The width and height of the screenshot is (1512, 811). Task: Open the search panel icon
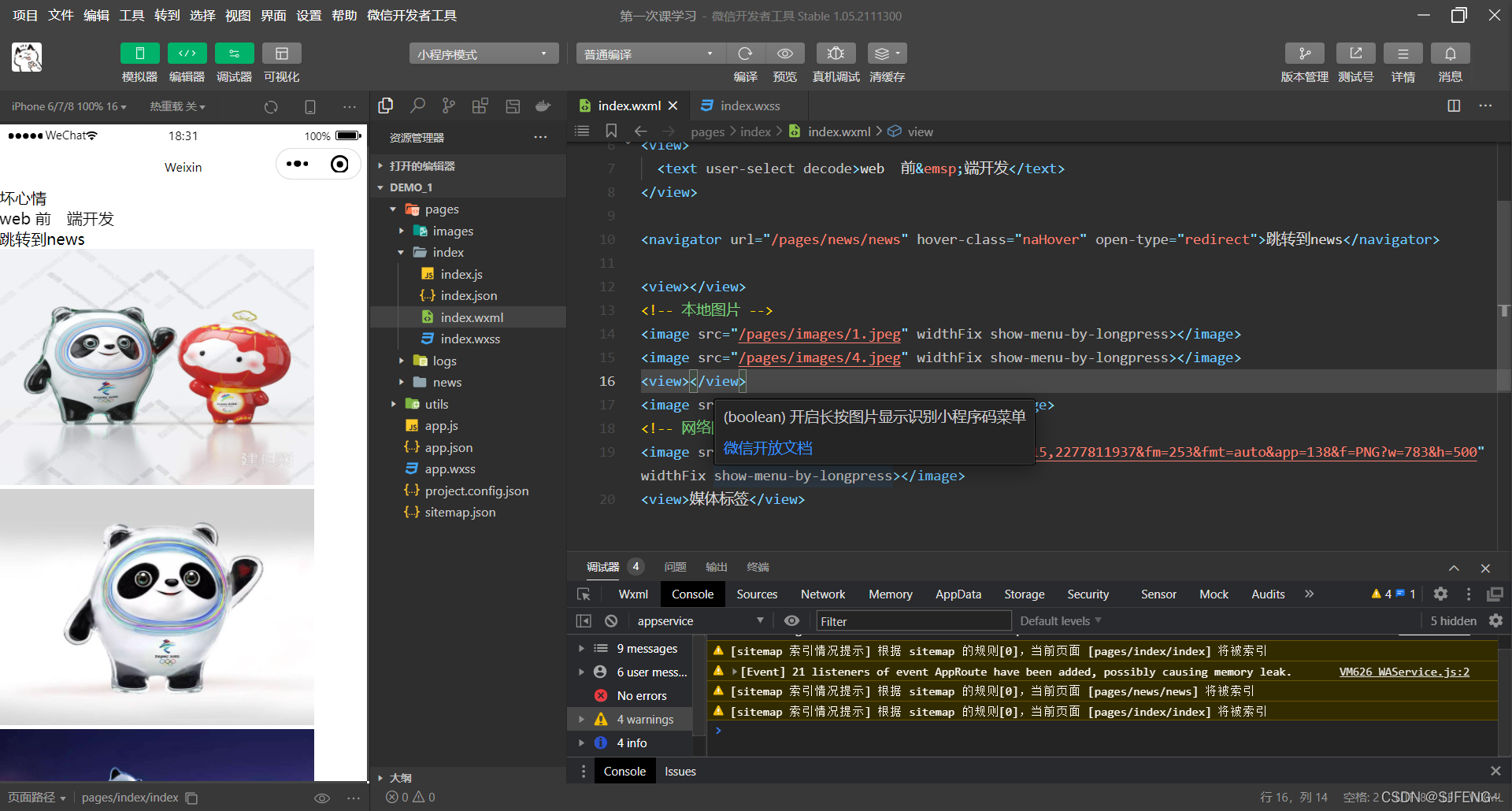[x=417, y=106]
